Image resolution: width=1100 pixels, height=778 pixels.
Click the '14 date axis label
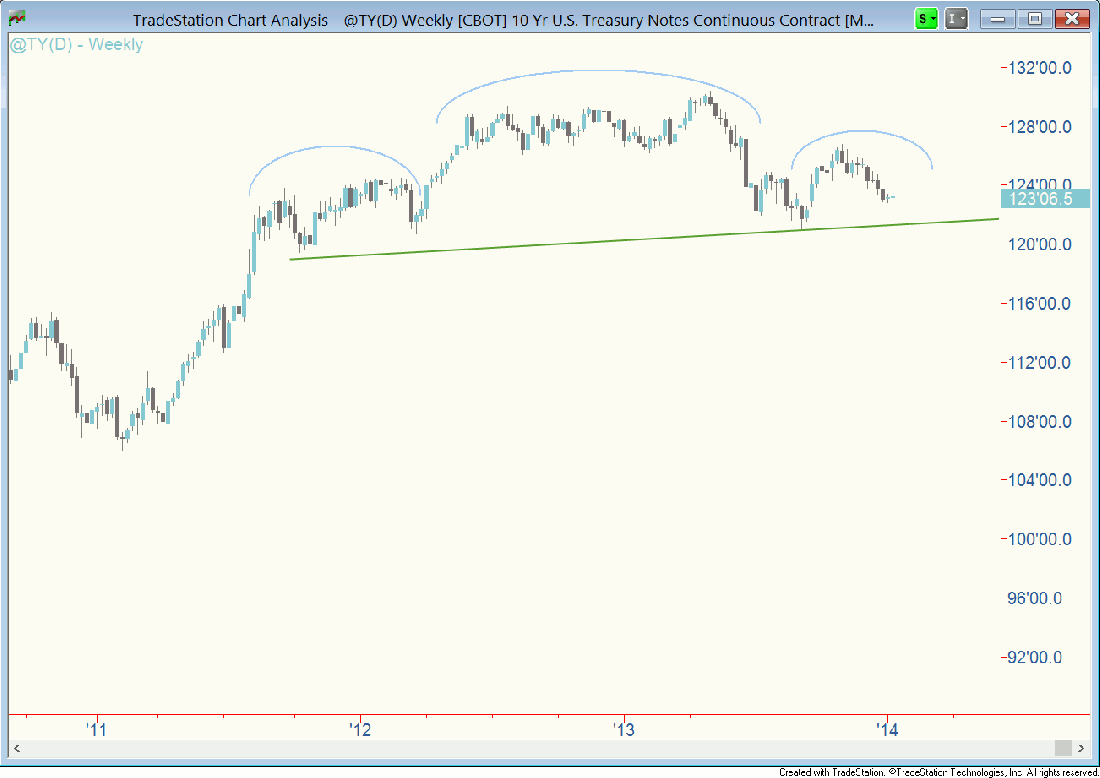[x=887, y=730]
